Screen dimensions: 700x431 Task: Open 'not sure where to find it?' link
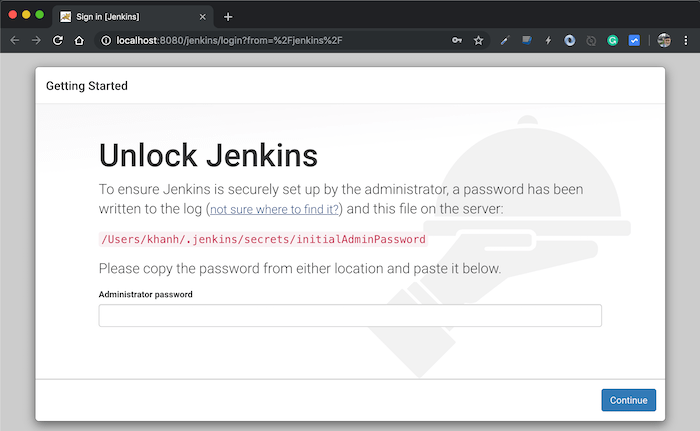[x=274, y=209]
